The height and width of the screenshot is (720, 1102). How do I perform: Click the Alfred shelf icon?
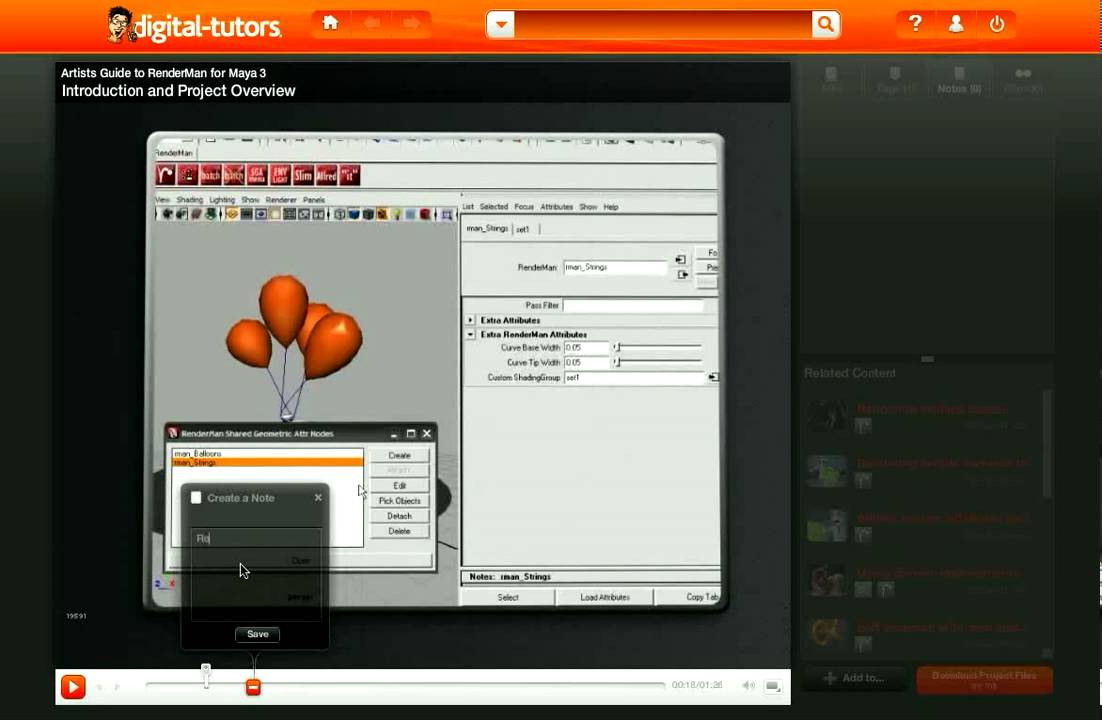point(327,175)
